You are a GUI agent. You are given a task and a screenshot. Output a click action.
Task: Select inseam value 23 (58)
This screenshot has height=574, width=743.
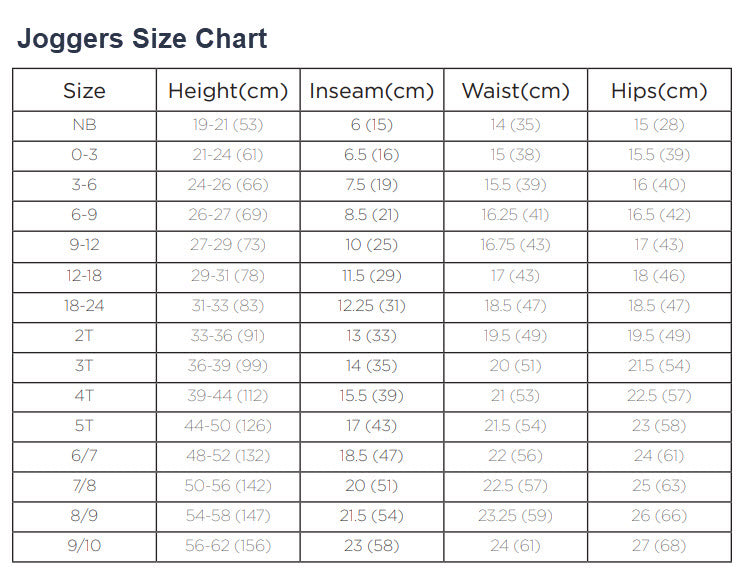(372, 546)
